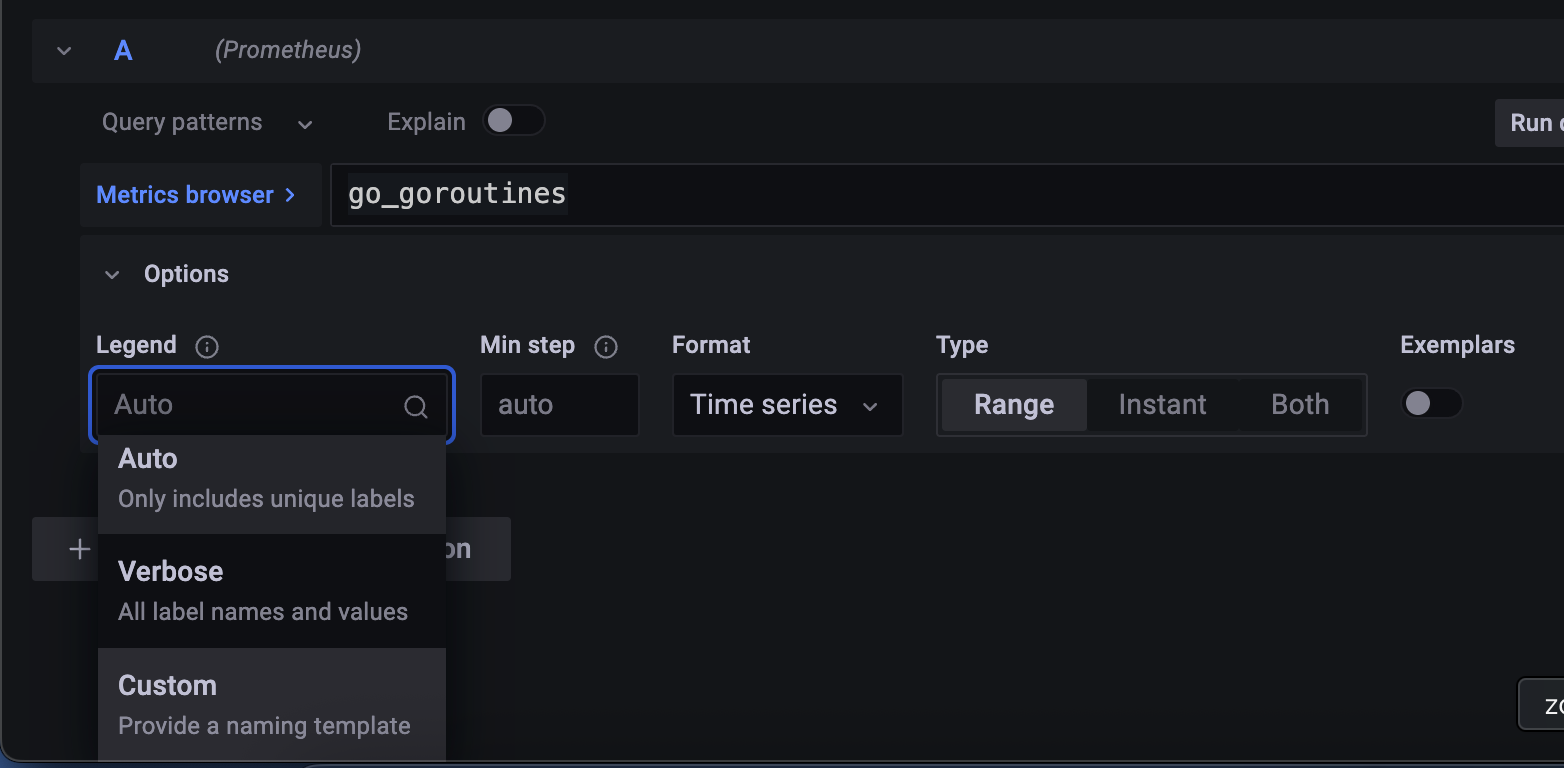The height and width of the screenshot is (768, 1564).
Task: Click the Run queries button
Action: [1530, 123]
